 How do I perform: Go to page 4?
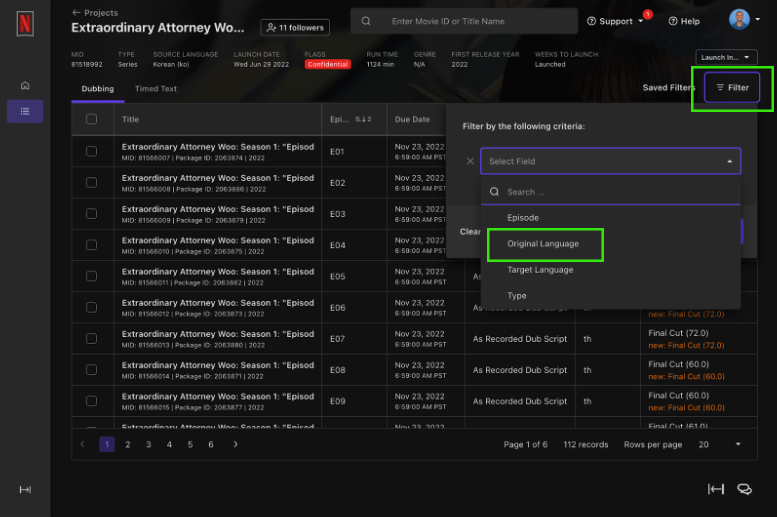point(169,444)
